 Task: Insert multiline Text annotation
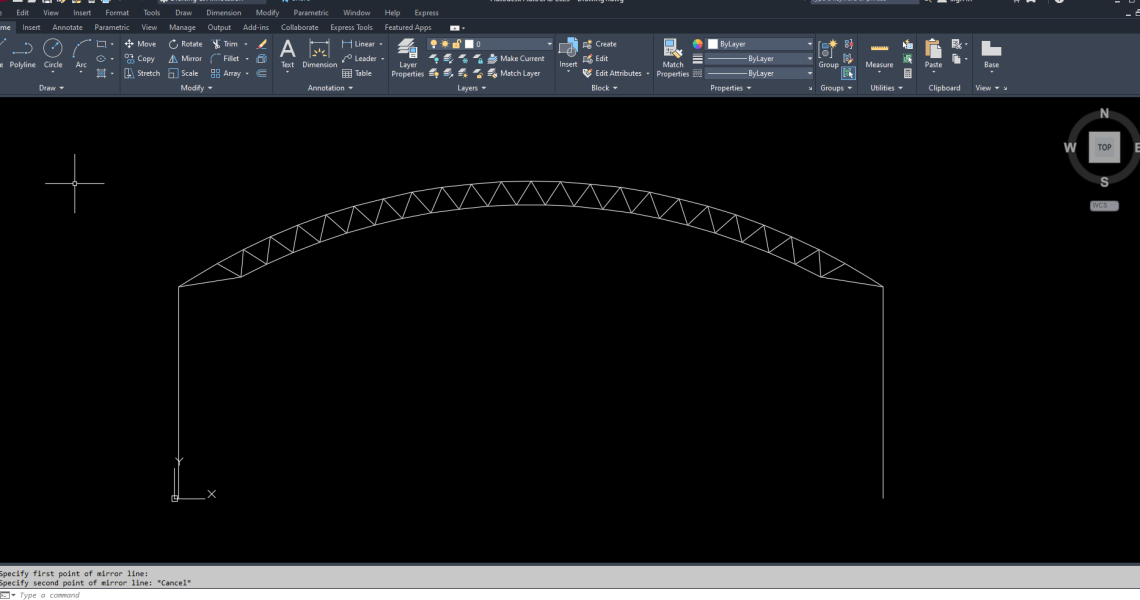click(x=288, y=55)
